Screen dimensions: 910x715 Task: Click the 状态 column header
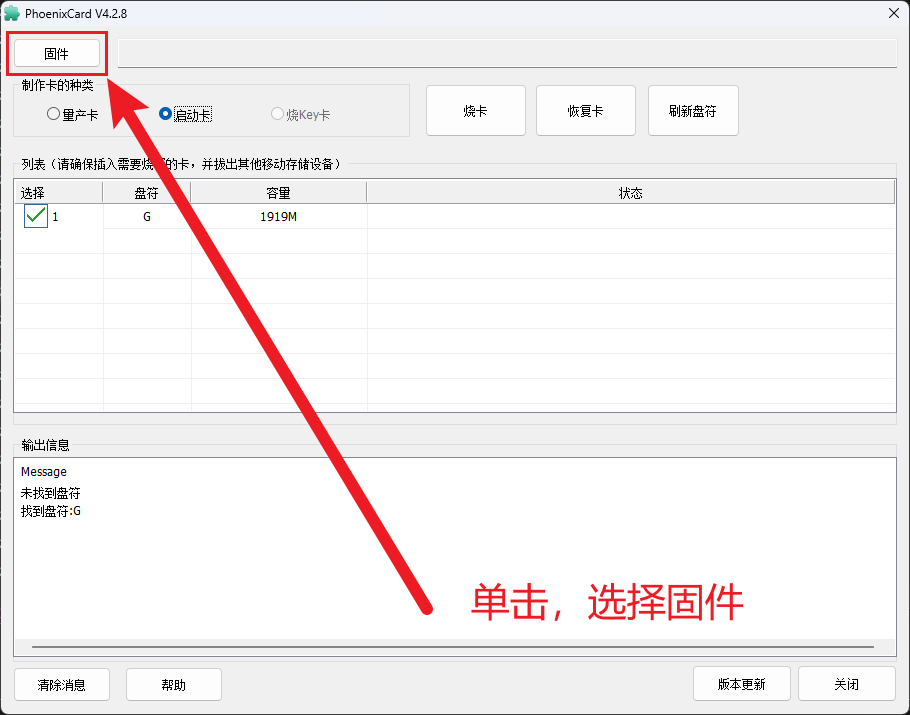(630, 193)
